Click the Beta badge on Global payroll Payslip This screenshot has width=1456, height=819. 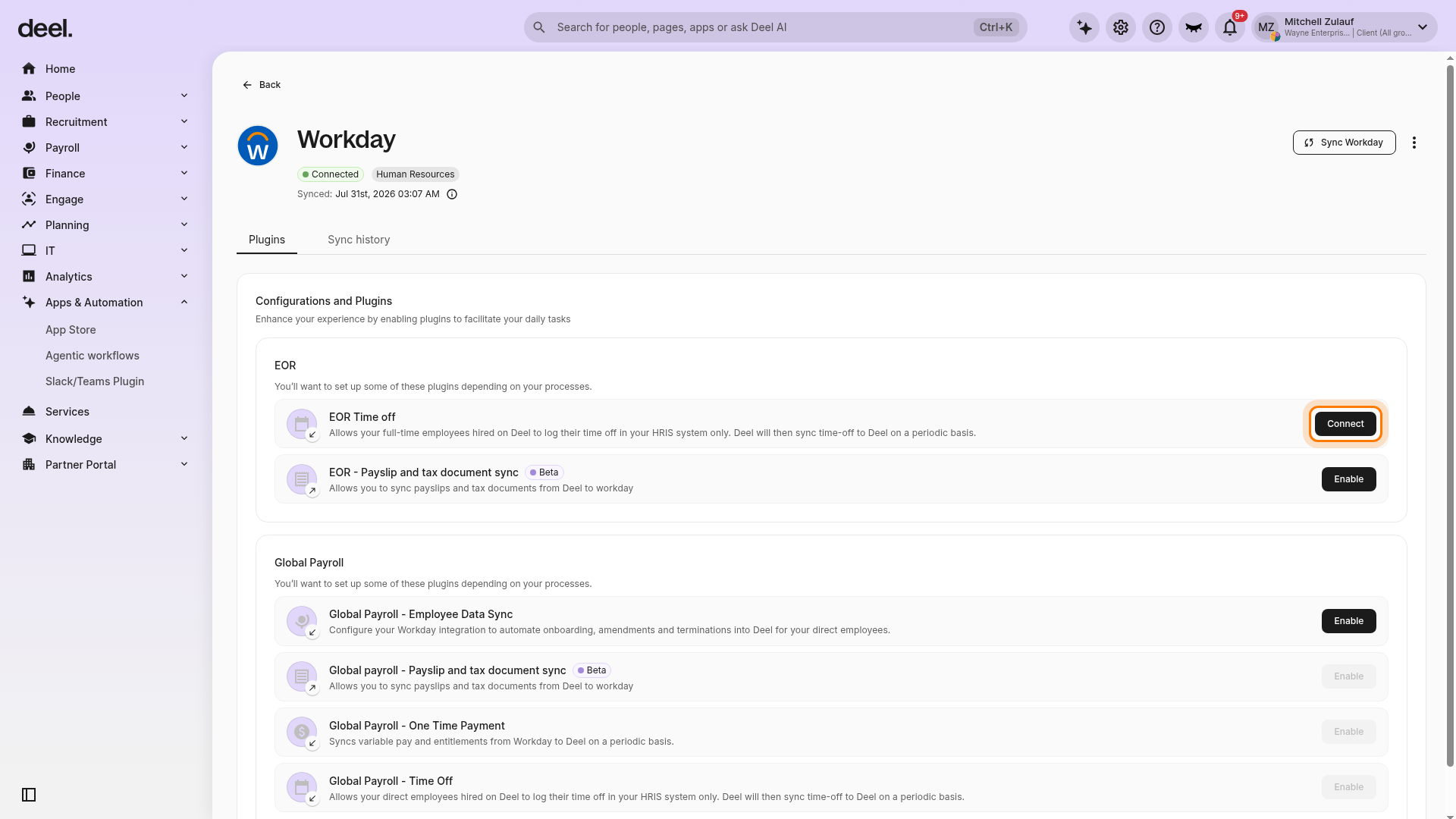(591, 670)
